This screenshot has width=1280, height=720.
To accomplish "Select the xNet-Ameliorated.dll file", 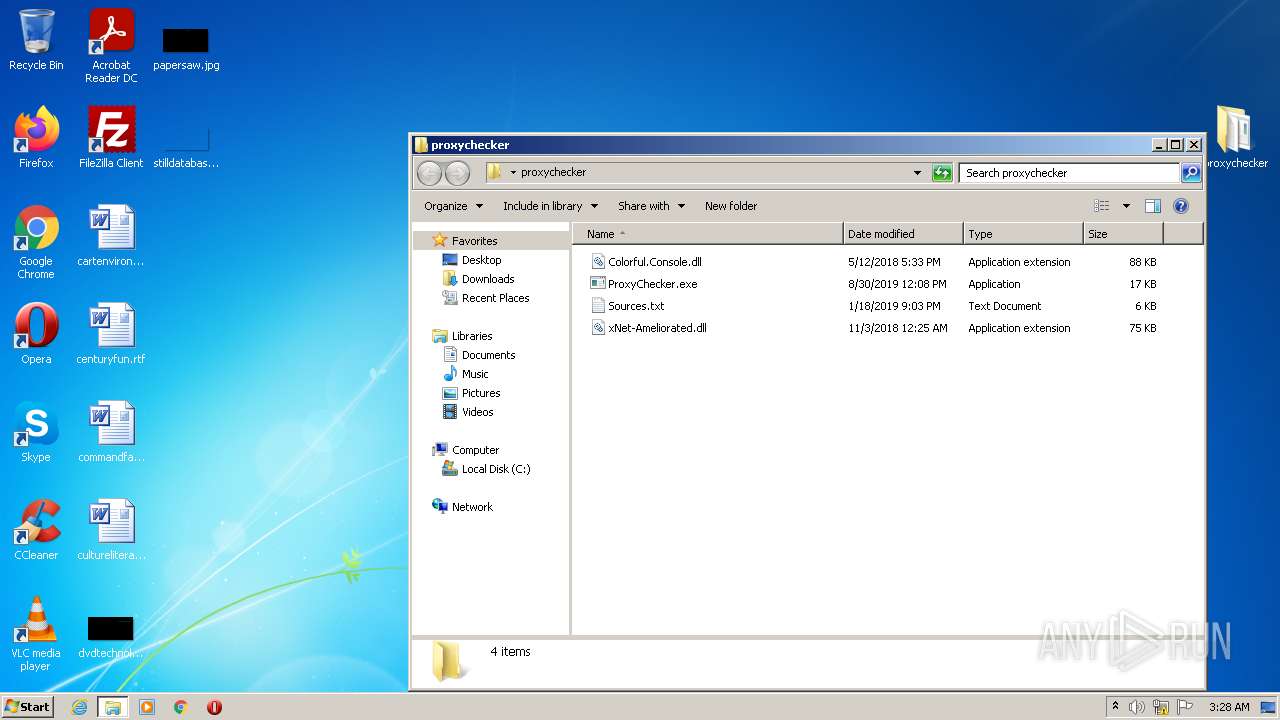I will pos(657,328).
